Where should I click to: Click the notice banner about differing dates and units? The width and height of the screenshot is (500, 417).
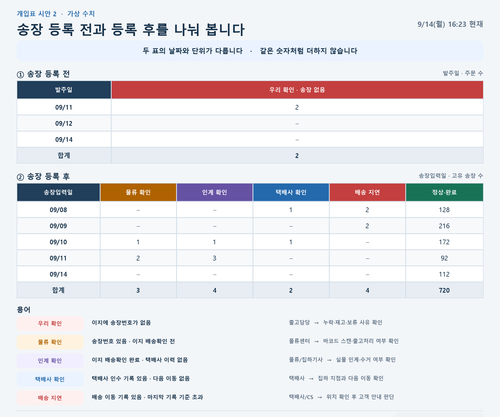[250, 51]
